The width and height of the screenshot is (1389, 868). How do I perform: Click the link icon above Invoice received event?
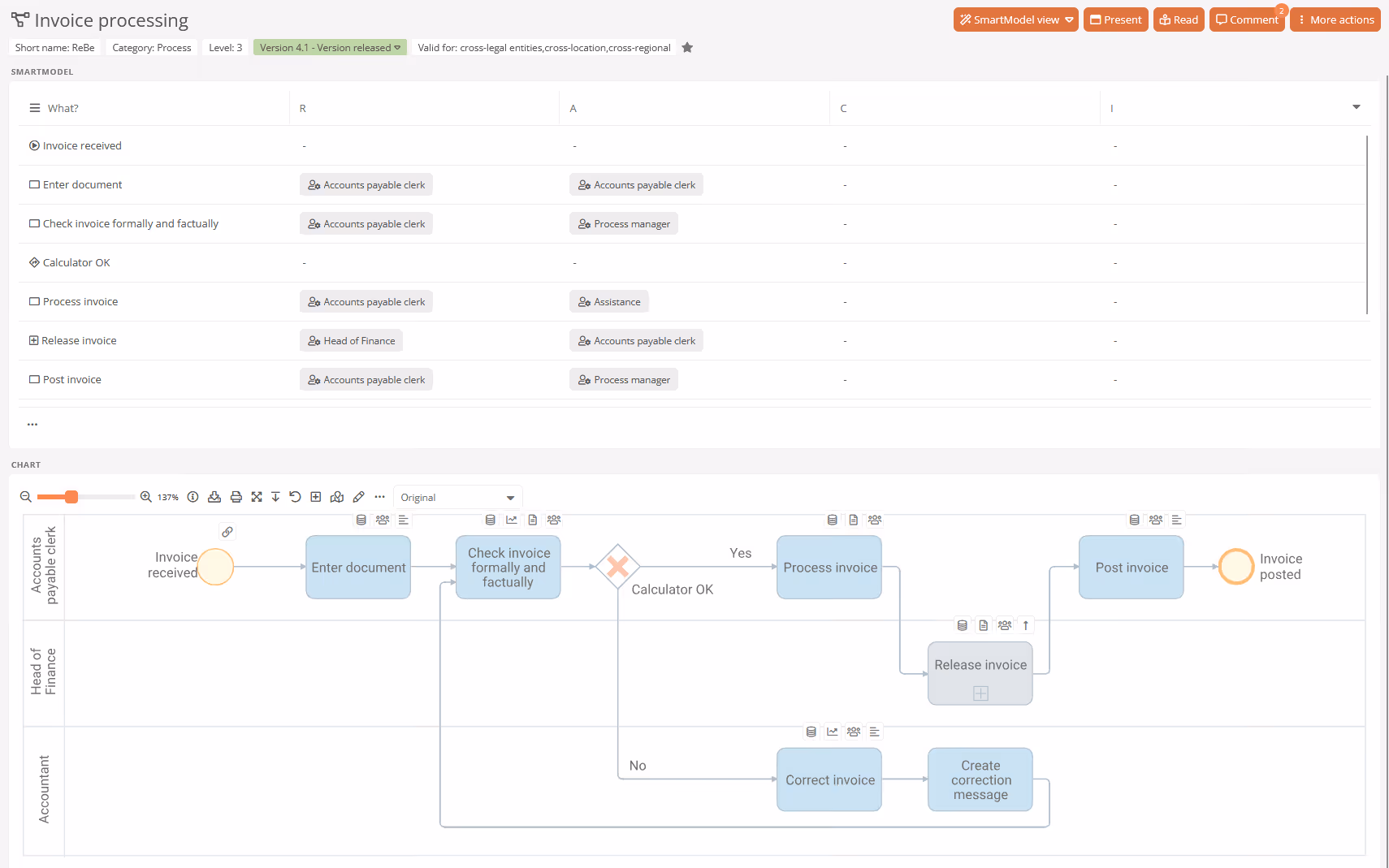[x=227, y=532]
